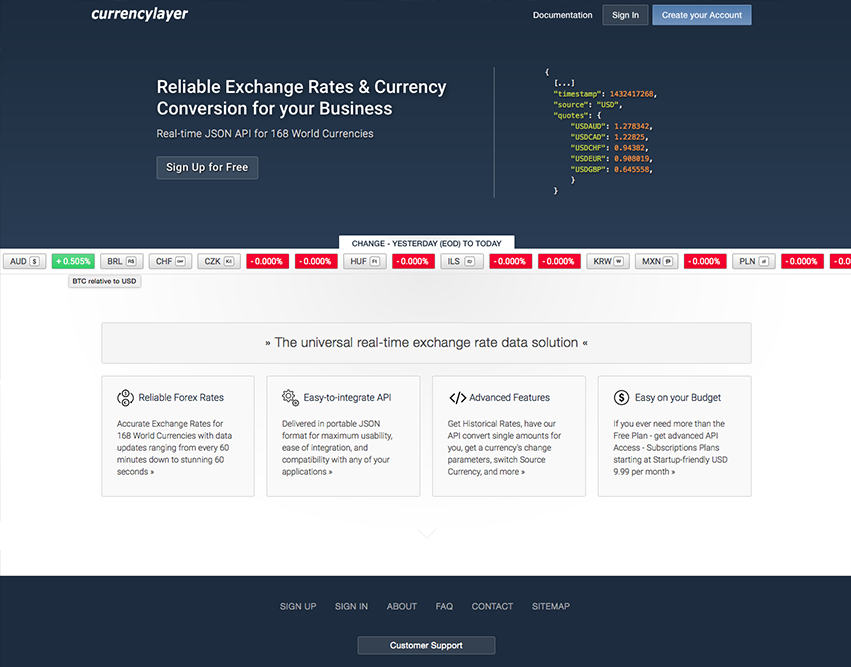Click the down chevron below the feature cards
This screenshot has width=851, height=667.
(427, 533)
